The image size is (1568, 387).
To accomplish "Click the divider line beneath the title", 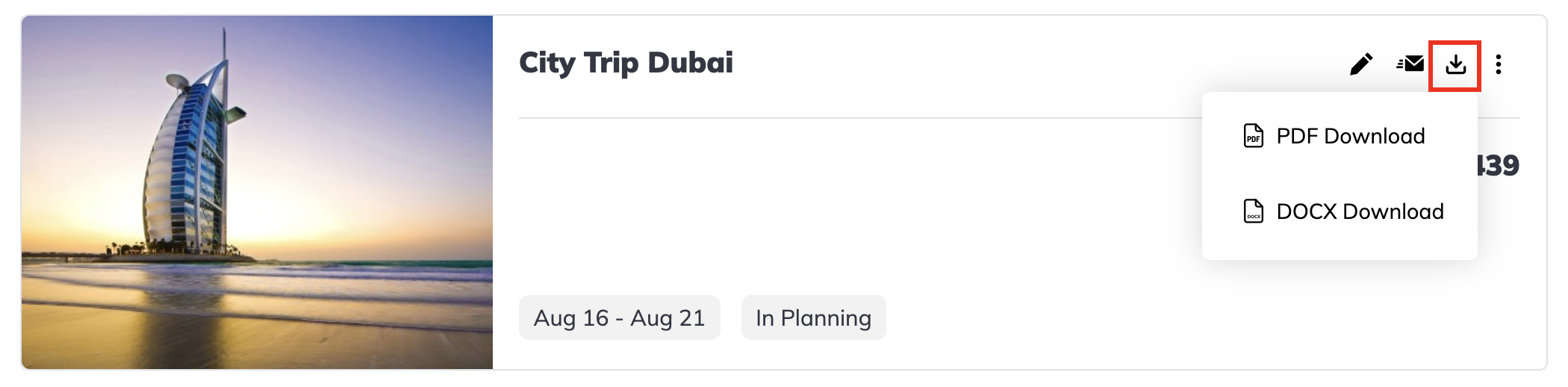I will pyautogui.click(x=860, y=118).
